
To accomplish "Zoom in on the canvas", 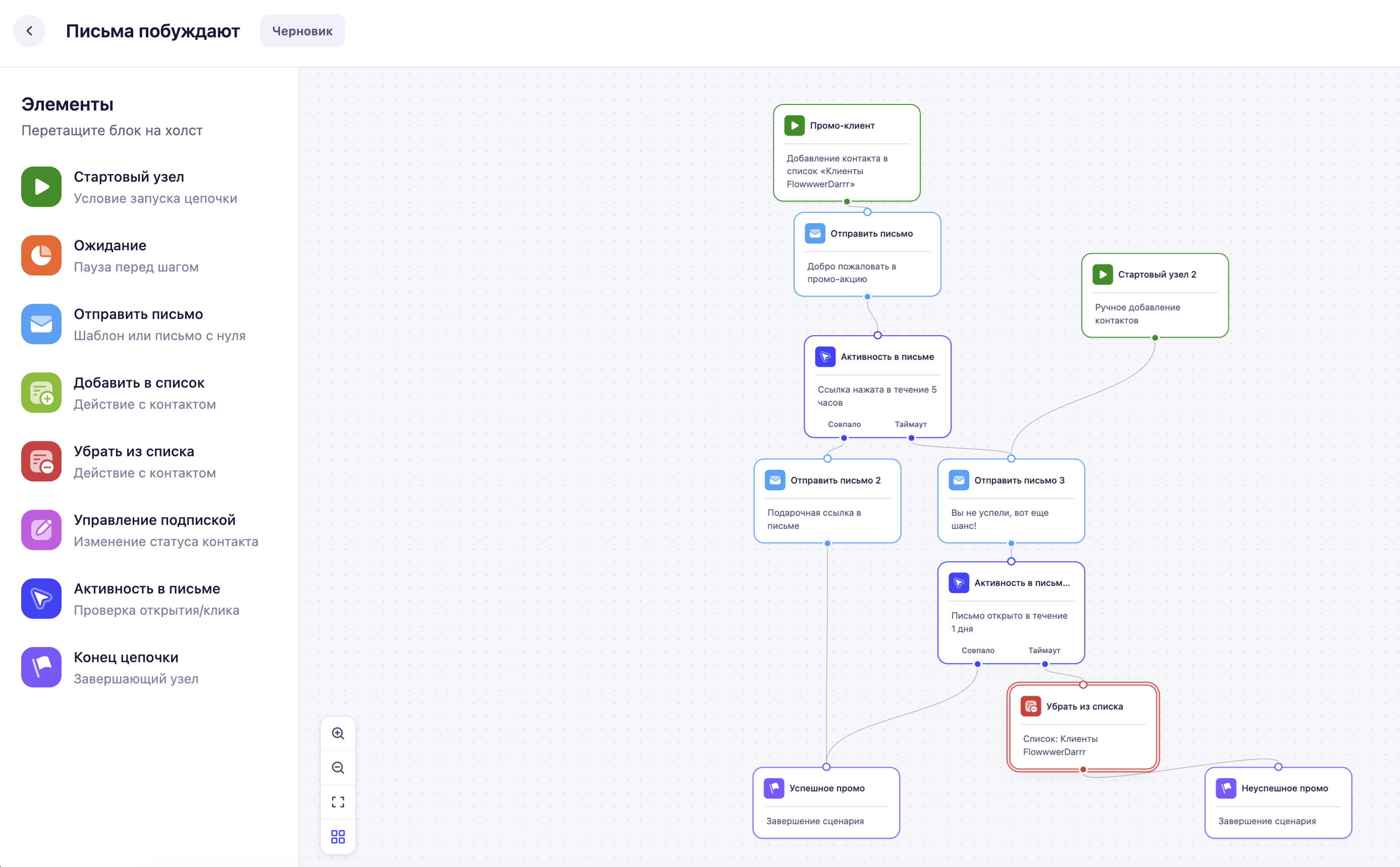I will pos(338,733).
